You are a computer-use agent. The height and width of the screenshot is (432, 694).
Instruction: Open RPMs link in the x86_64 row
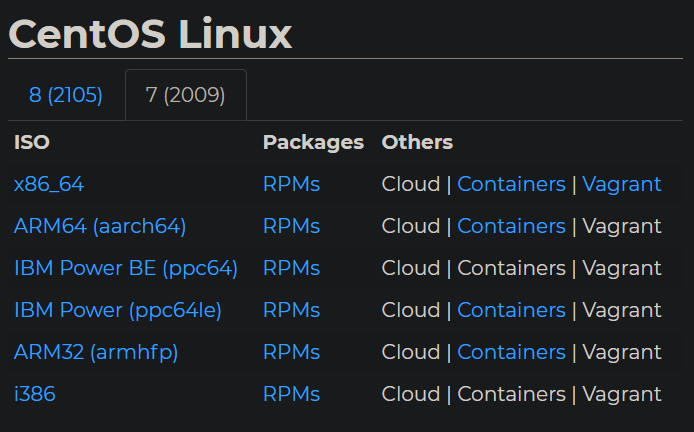click(x=291, y=184)
